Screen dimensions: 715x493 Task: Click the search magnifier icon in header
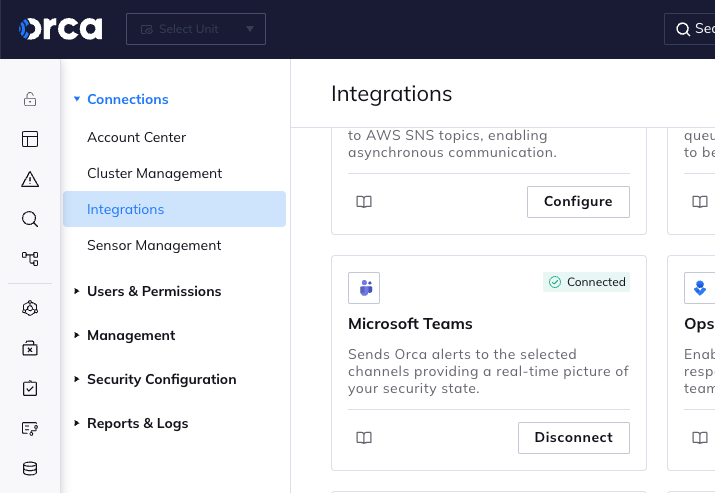(683, 29)
